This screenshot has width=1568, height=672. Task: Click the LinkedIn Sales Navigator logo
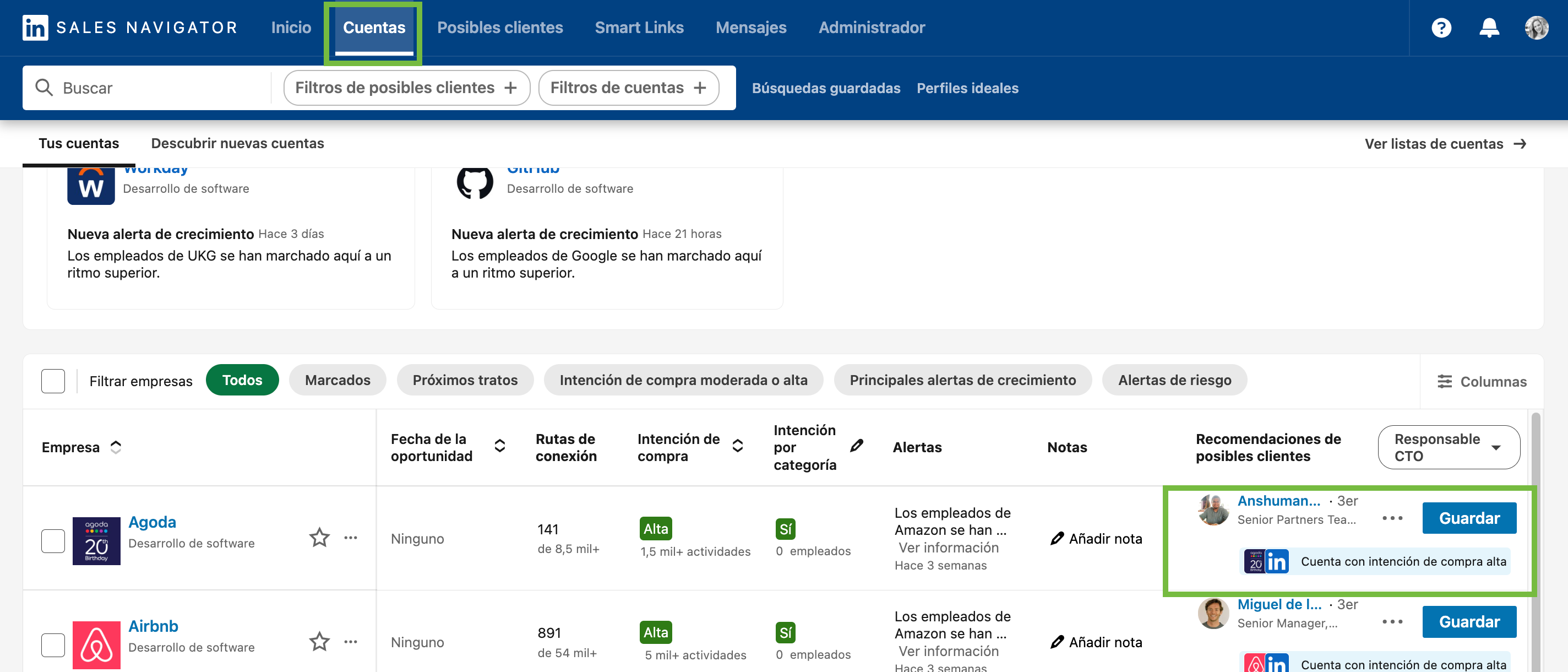129,28
